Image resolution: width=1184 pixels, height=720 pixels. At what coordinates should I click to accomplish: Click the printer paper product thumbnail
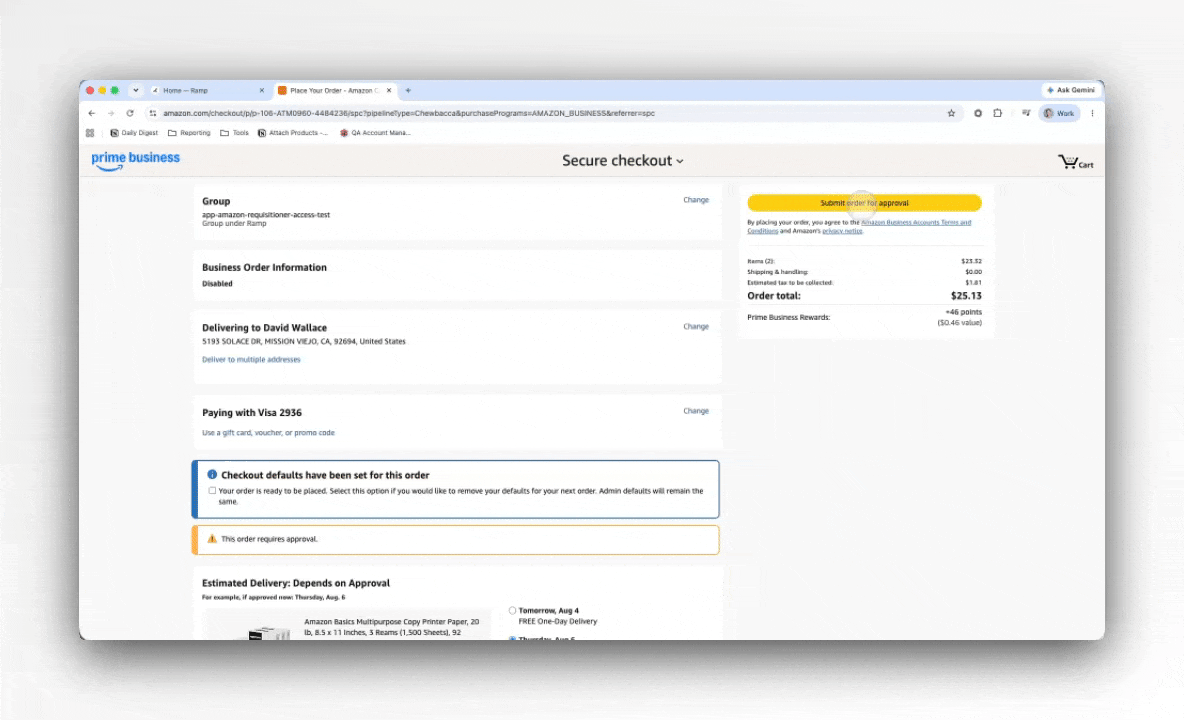point(270,632)
